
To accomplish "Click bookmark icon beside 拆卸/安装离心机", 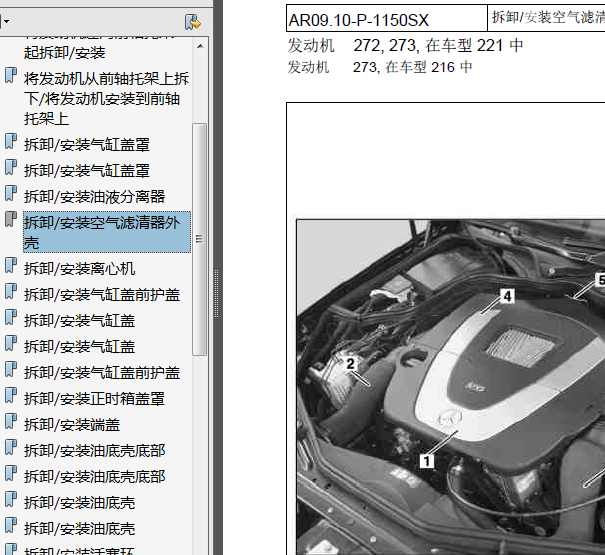I will pos(11,266).
